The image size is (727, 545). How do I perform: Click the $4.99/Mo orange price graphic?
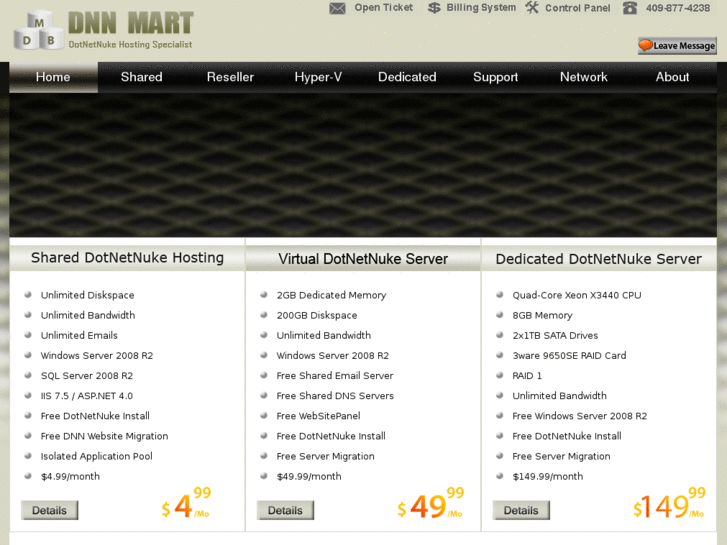pos(186,503)
